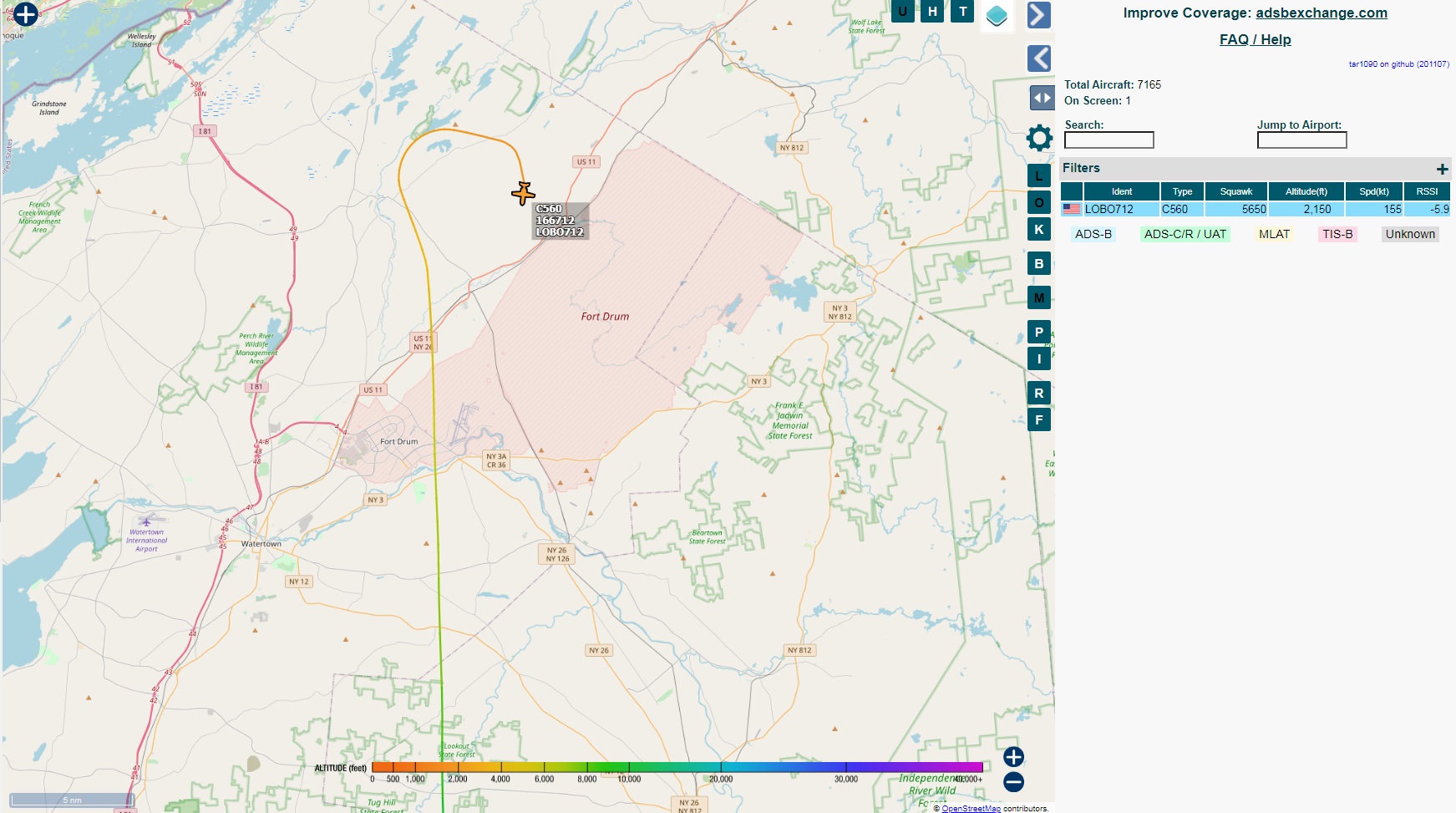This screenshot has height=813, width=1456.
Task: Toggle the B map option button
Action: pyautogui.click(x=1039, y=263)
